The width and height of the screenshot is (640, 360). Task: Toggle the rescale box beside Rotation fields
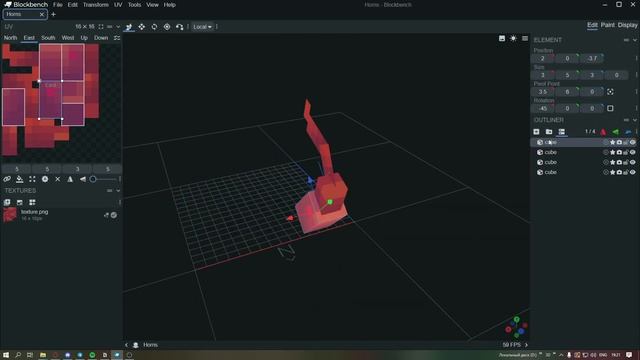[610, 109]
